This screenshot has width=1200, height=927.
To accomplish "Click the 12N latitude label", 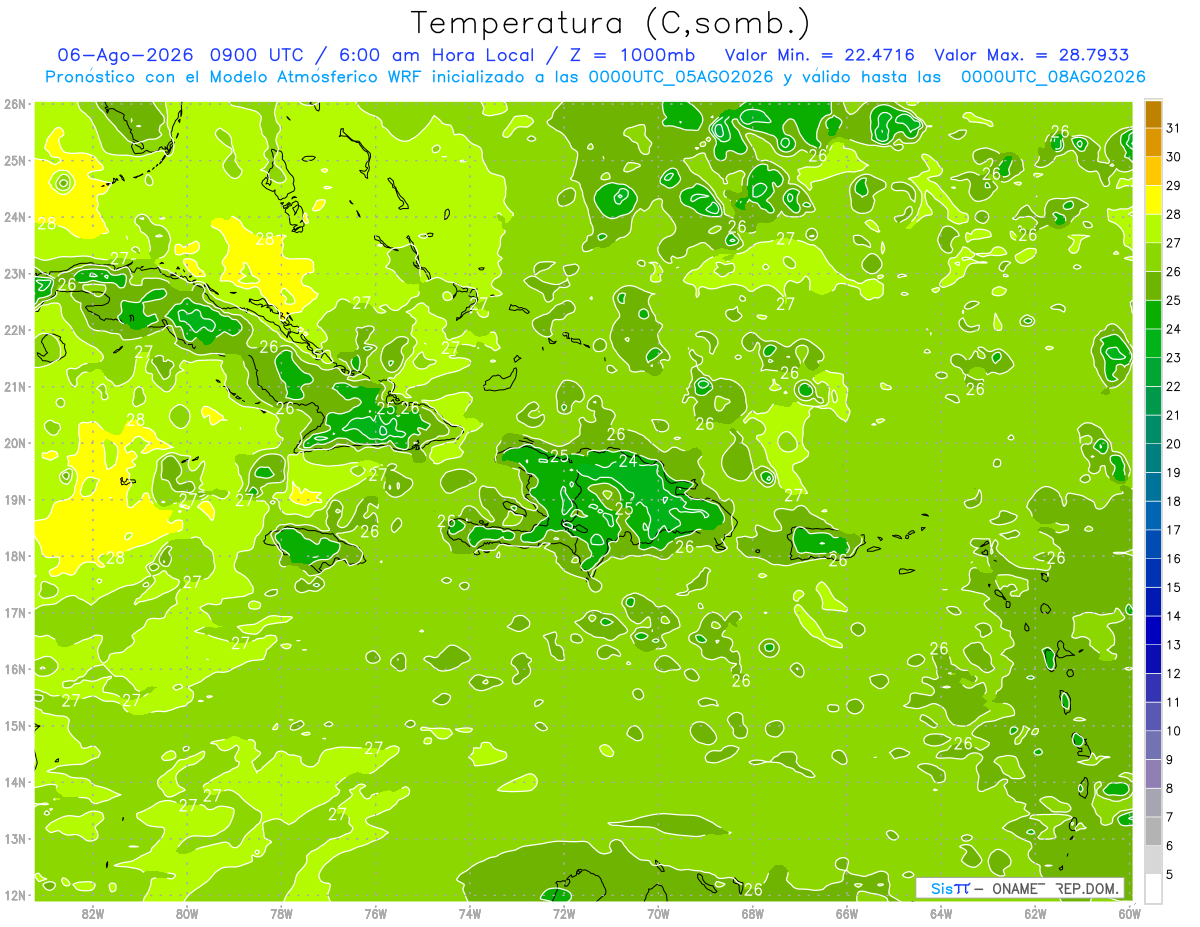I will pos(15,895).
